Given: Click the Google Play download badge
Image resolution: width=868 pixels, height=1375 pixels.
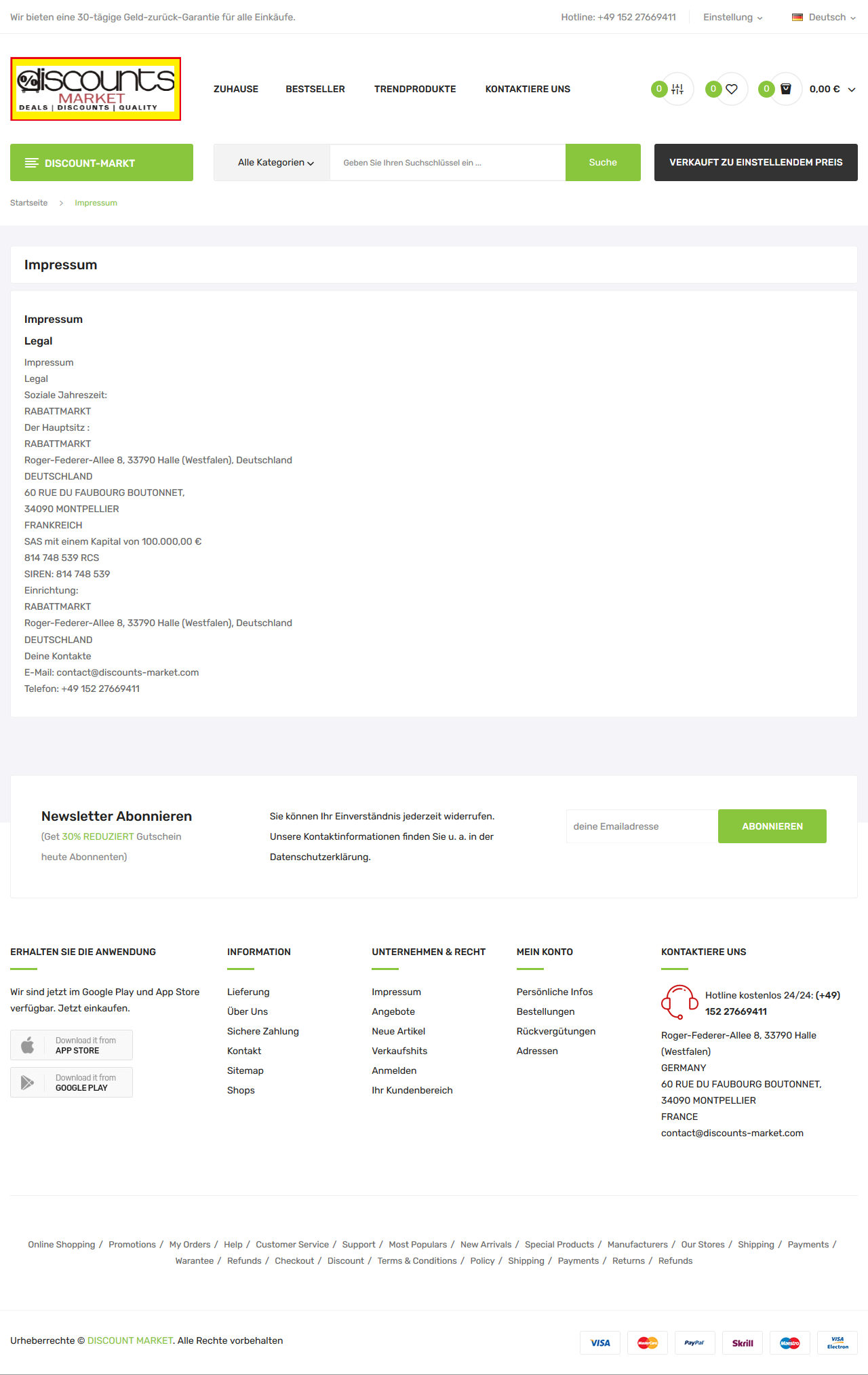Looking at the screenshot, I should point(71,1082).
